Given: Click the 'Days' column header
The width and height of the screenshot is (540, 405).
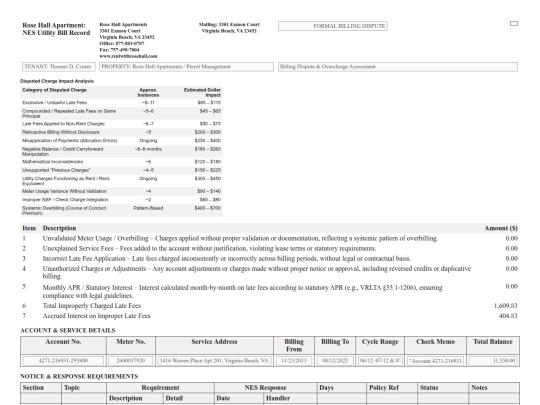Looking at the screenshot, I should pyautogui.click(x=326, y=387).
